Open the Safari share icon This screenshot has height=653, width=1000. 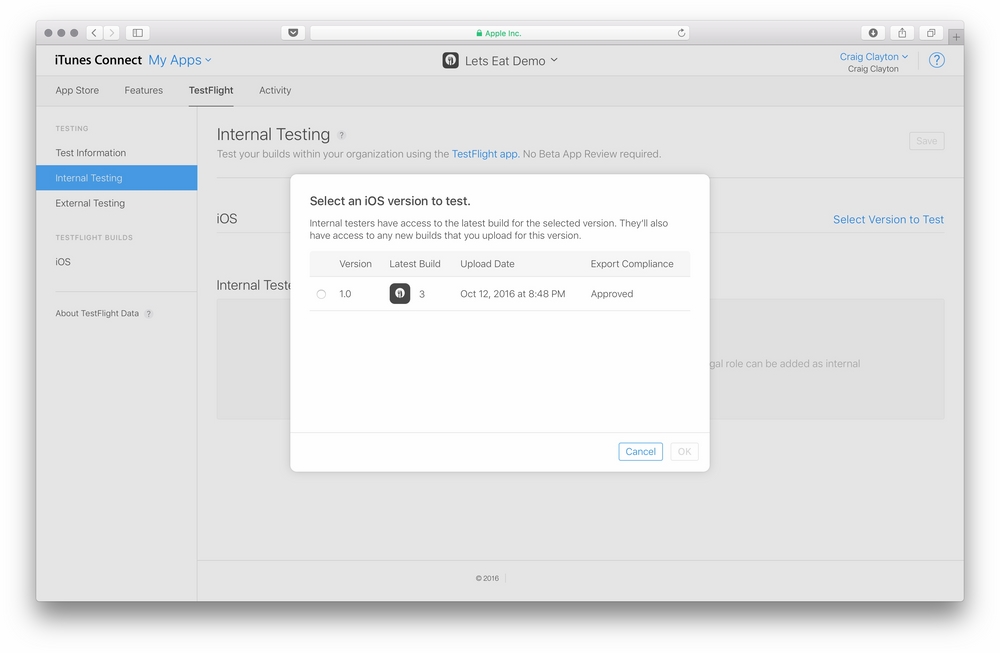pyautogui.click(x=902, y=33)
